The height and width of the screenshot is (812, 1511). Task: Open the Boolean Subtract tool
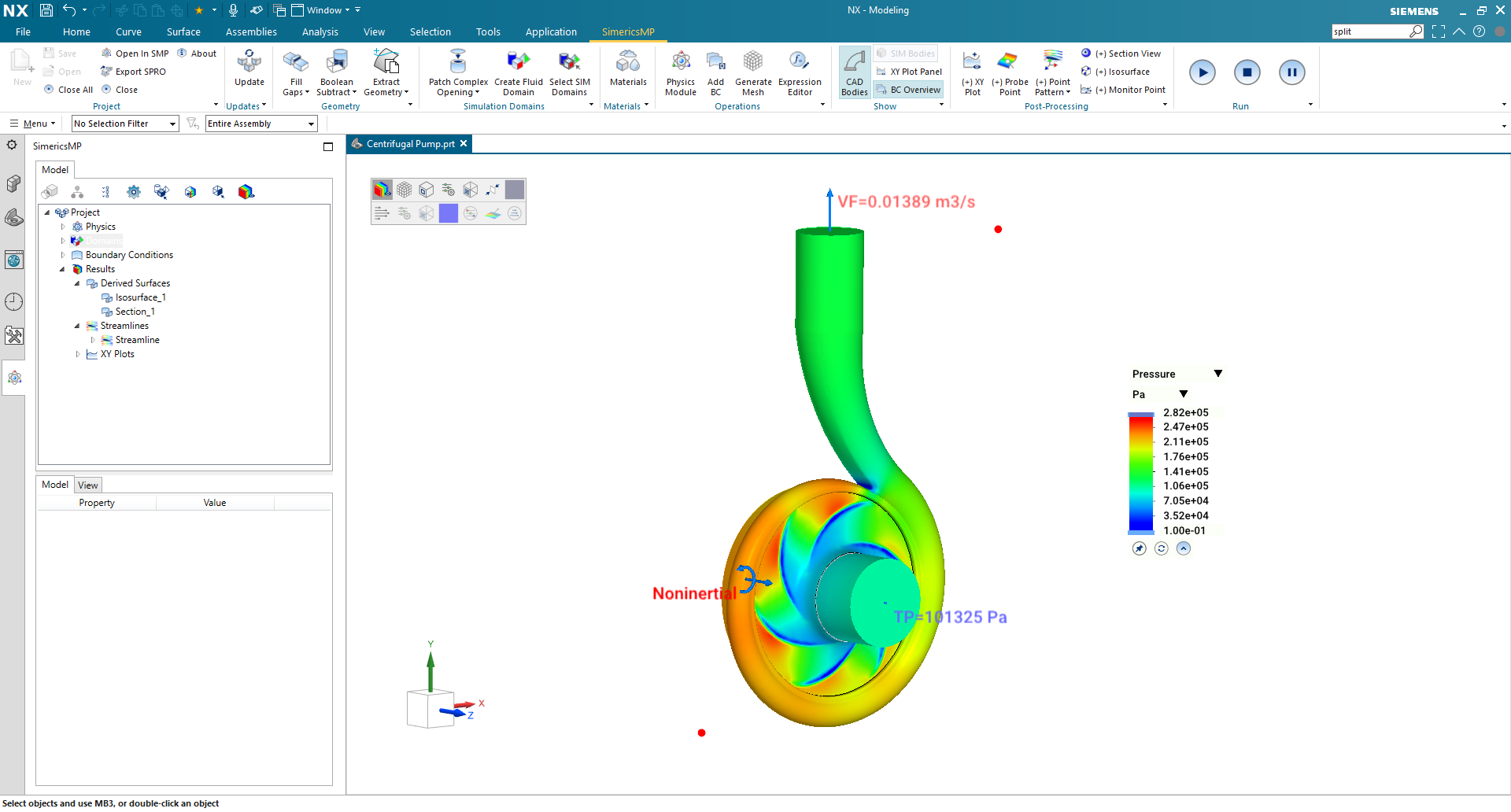pos(336,71)
